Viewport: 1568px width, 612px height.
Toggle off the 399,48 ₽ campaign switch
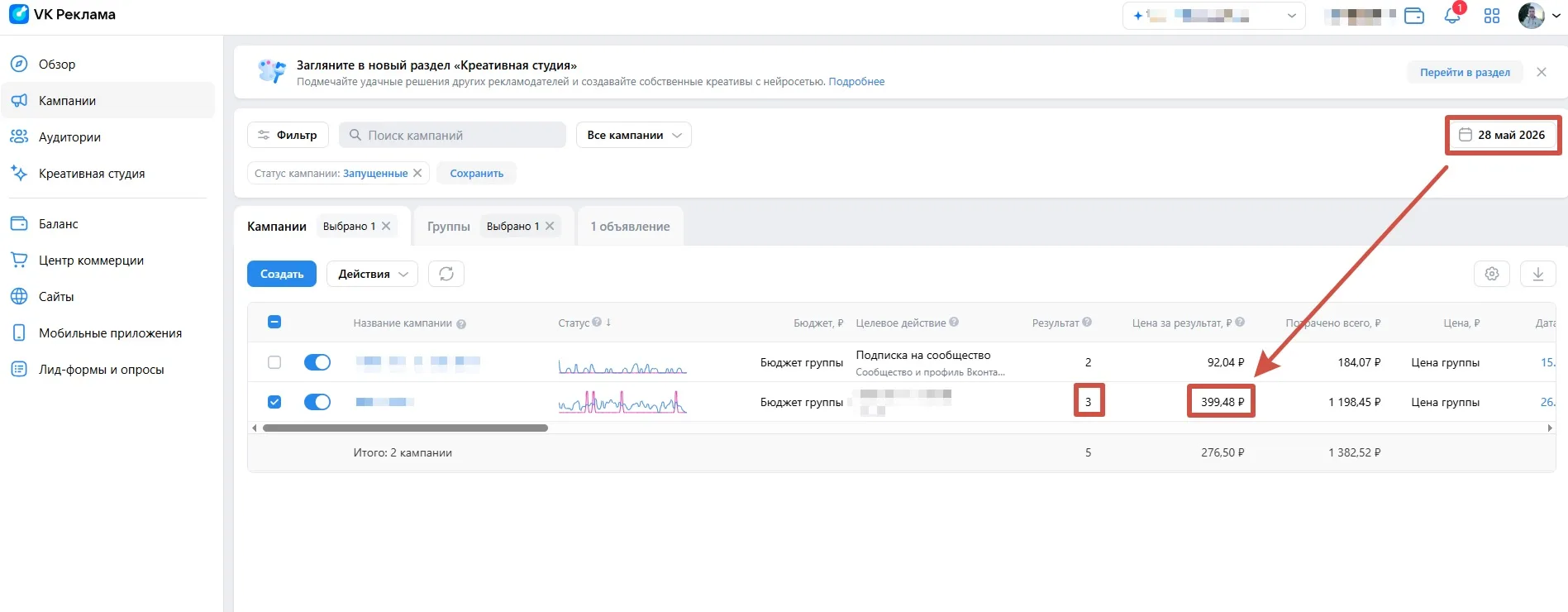[317, 402]
